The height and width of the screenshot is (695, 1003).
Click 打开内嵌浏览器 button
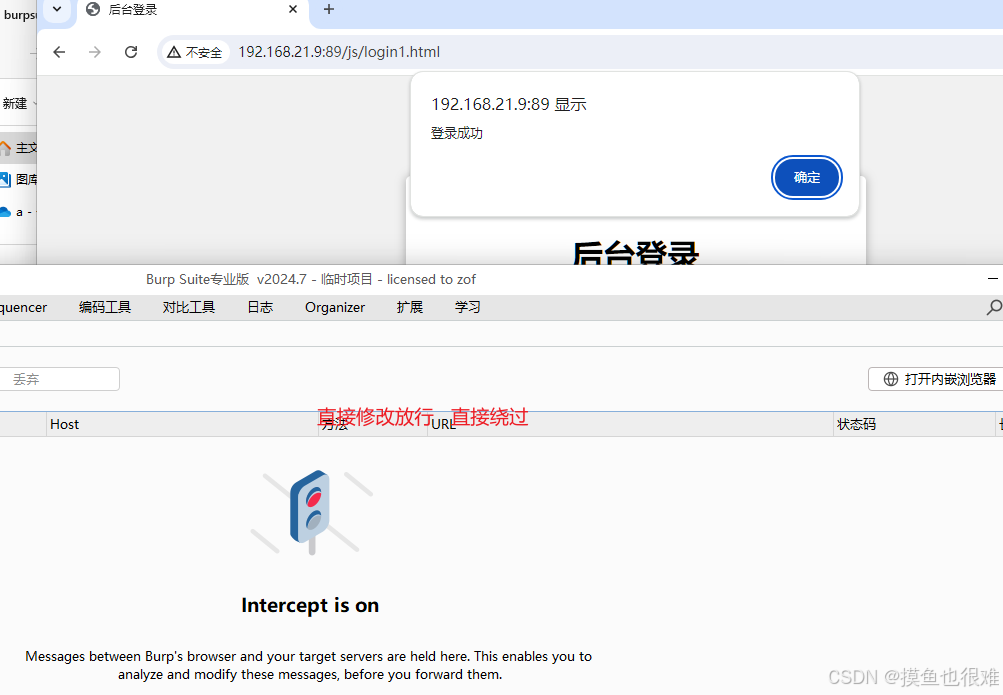[935, 379]
